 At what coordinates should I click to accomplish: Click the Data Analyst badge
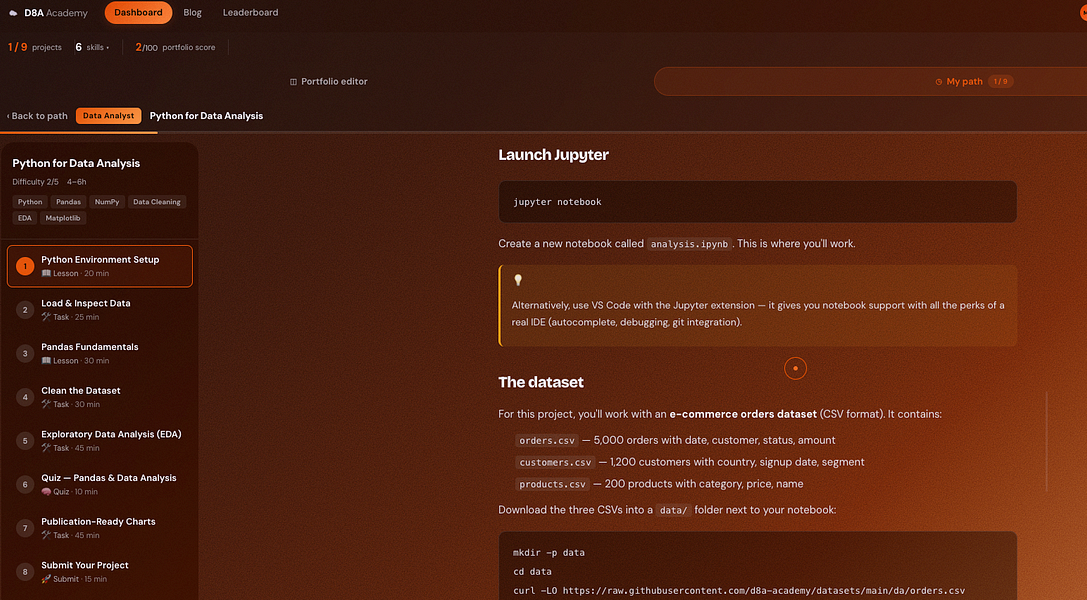click(x=109, y=116)
